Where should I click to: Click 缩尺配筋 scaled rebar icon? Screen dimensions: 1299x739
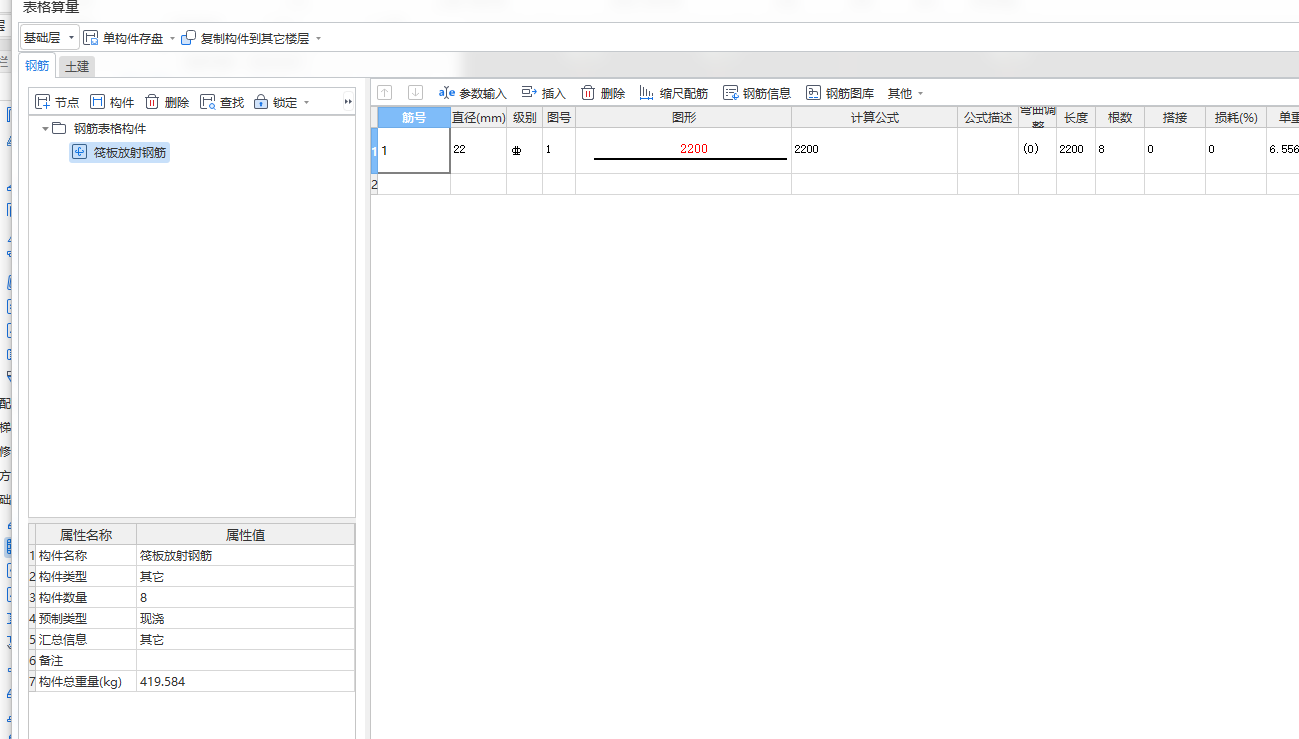point(647,93)
